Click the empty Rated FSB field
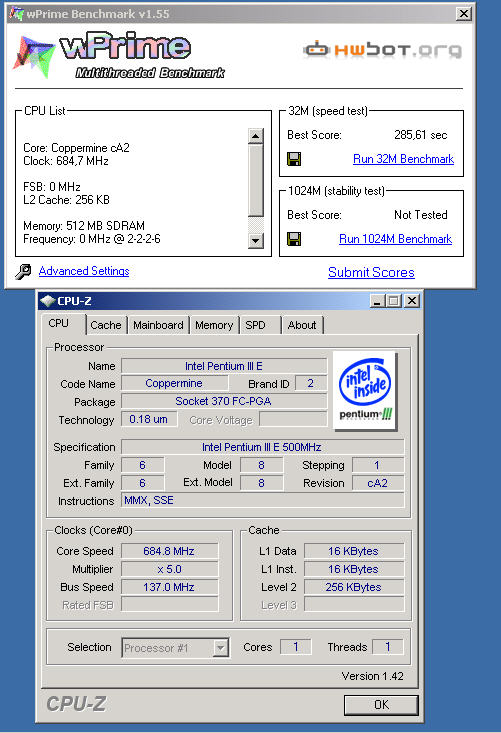The image size is (501, 733). (169, 604)
